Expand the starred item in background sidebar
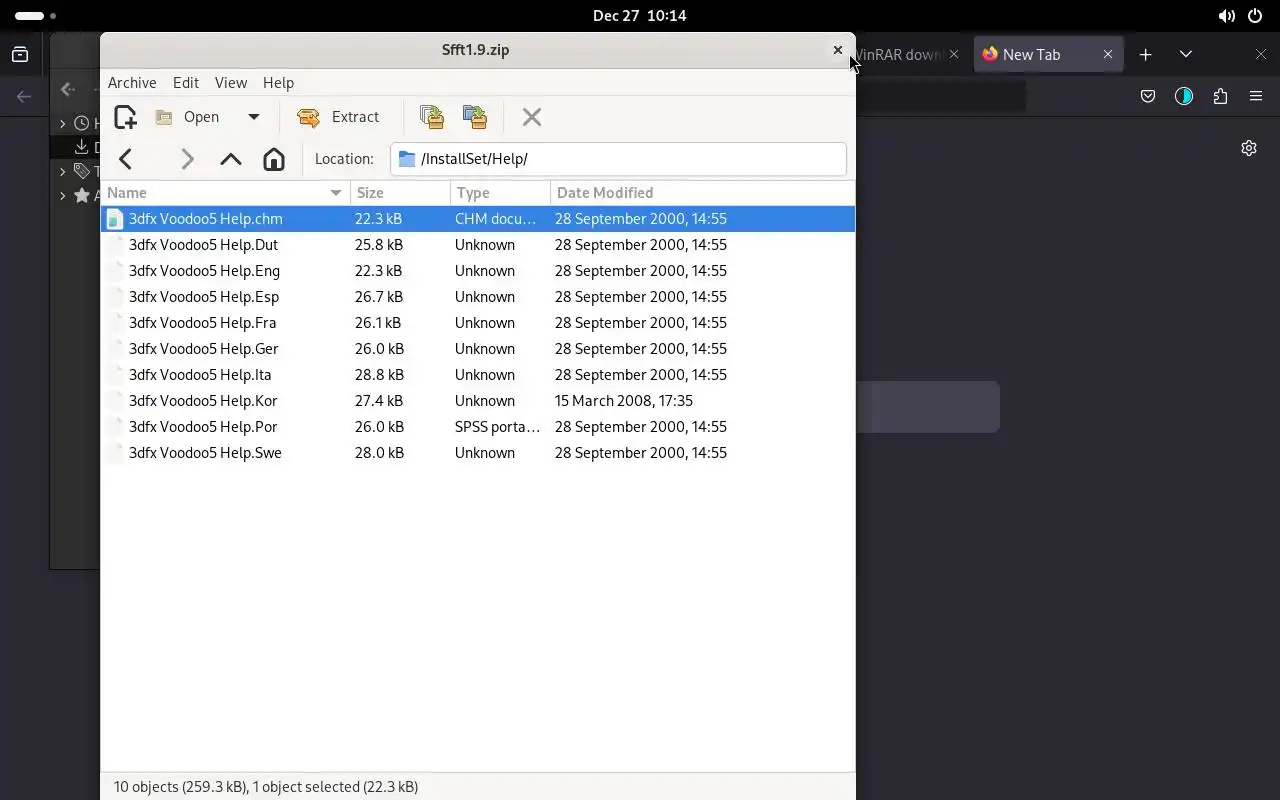Image resolution: width=1280 pixels, height=800 pixels. click(x=62, y=196)
